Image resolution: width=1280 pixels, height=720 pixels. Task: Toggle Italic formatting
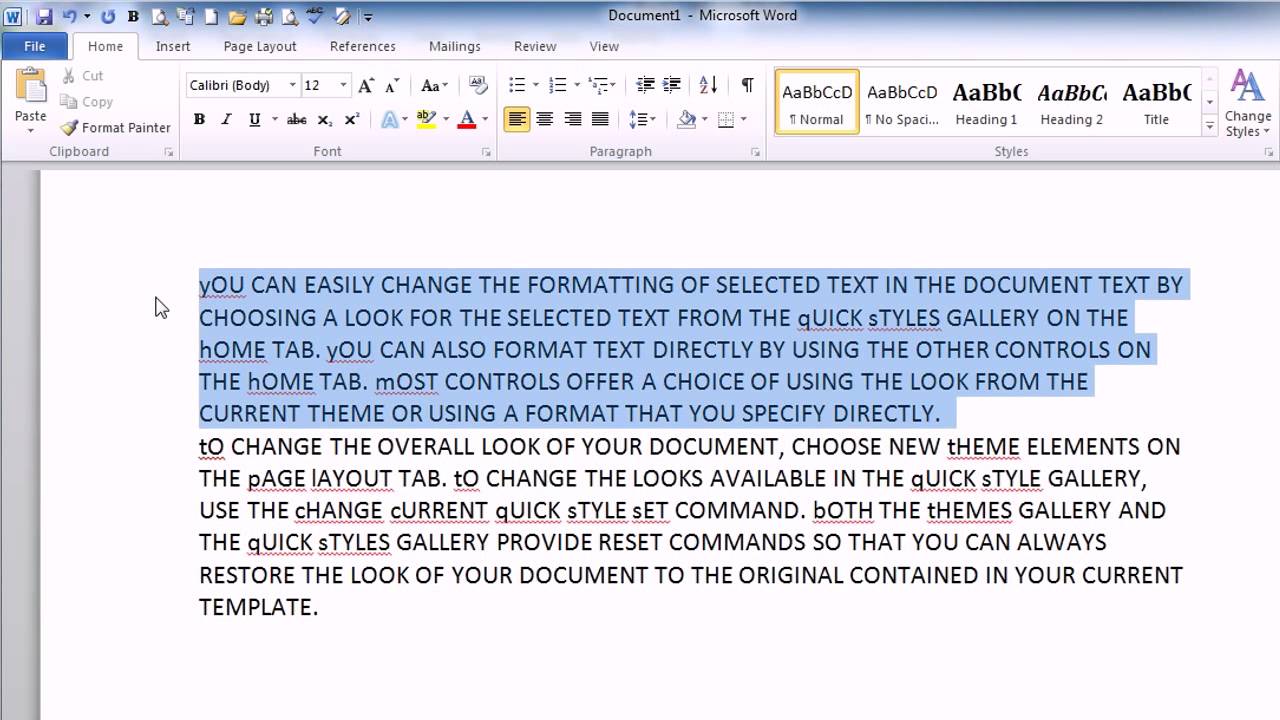coord(226,120)
